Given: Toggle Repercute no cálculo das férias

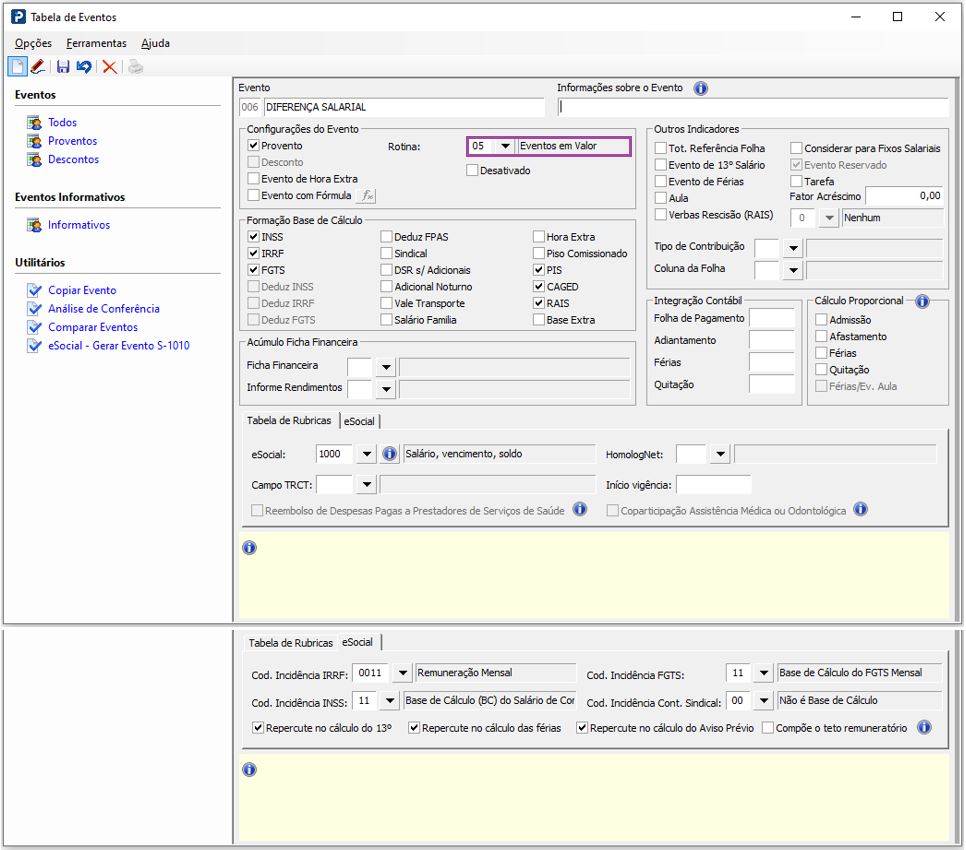Looking at the screenshot, I should tap(414, 728).
